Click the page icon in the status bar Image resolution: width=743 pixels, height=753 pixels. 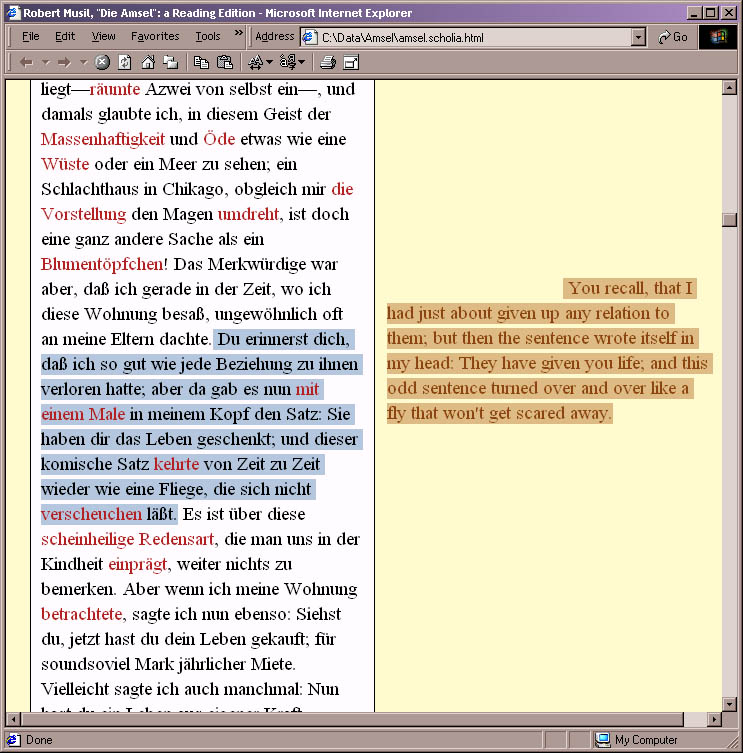(x=13, y=740)
